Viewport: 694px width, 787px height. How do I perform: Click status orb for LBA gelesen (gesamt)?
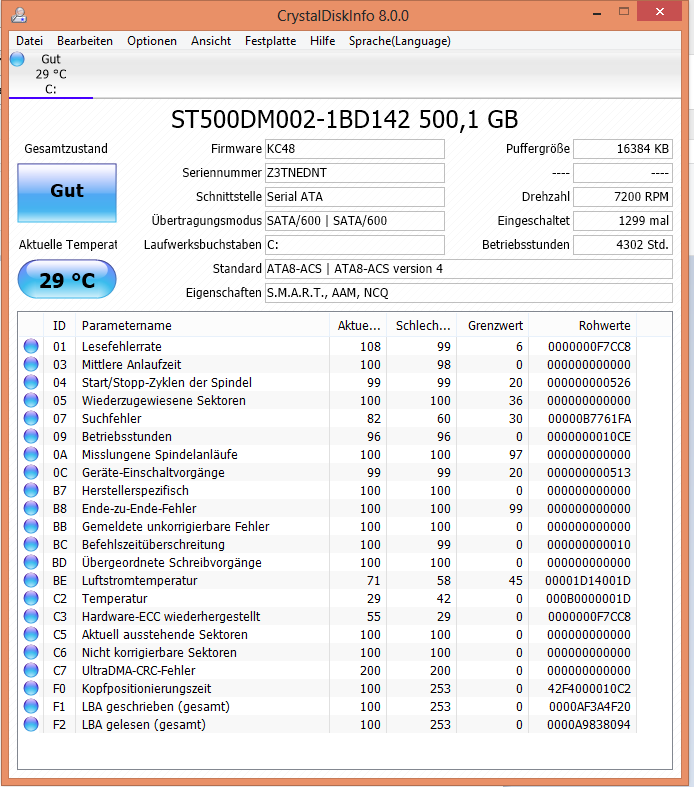31,725
